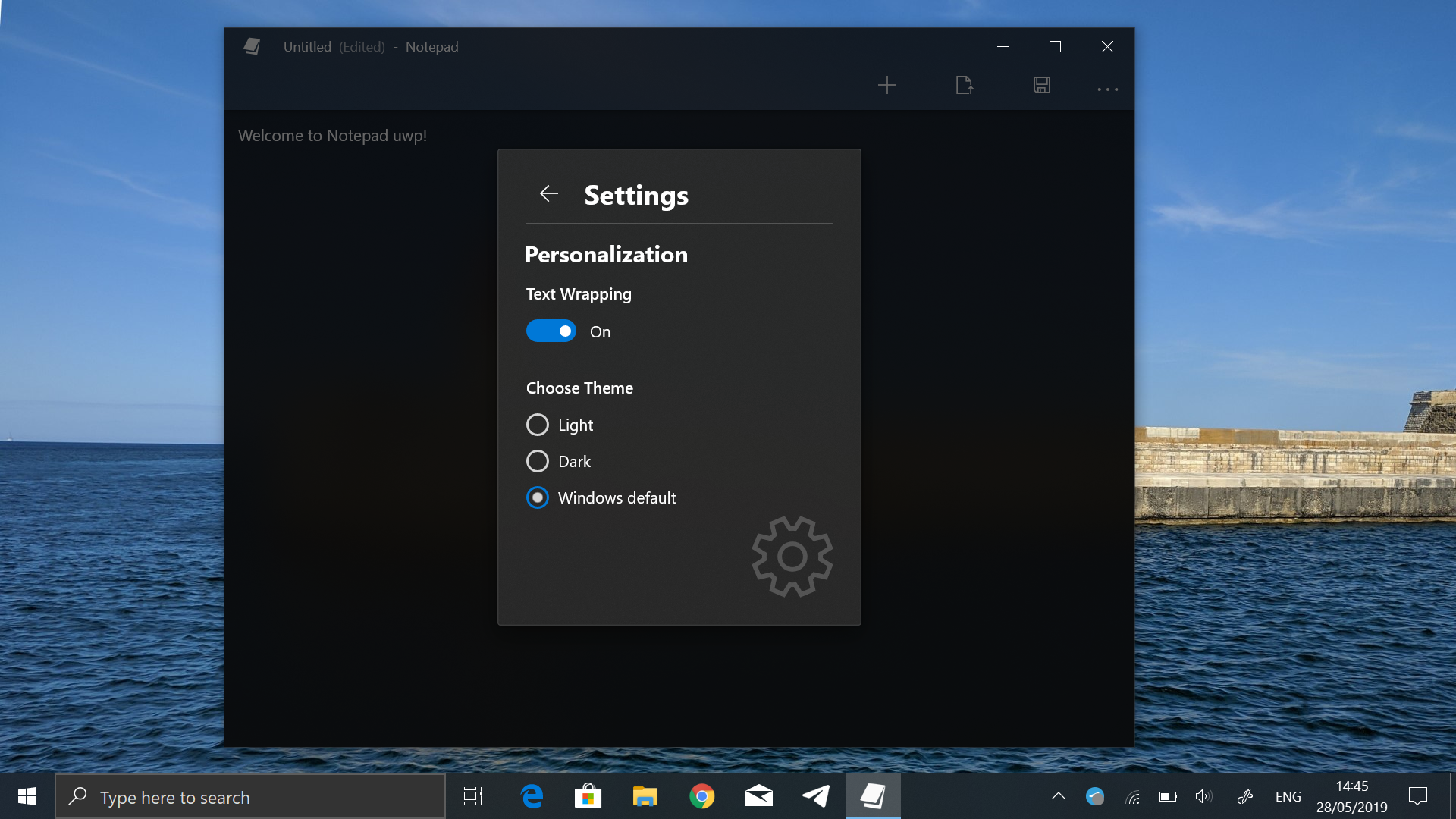Choose the Windows default theme option
Image resolution: width=1456 pixels, height=819 pixels.
(x=538, y=497)
